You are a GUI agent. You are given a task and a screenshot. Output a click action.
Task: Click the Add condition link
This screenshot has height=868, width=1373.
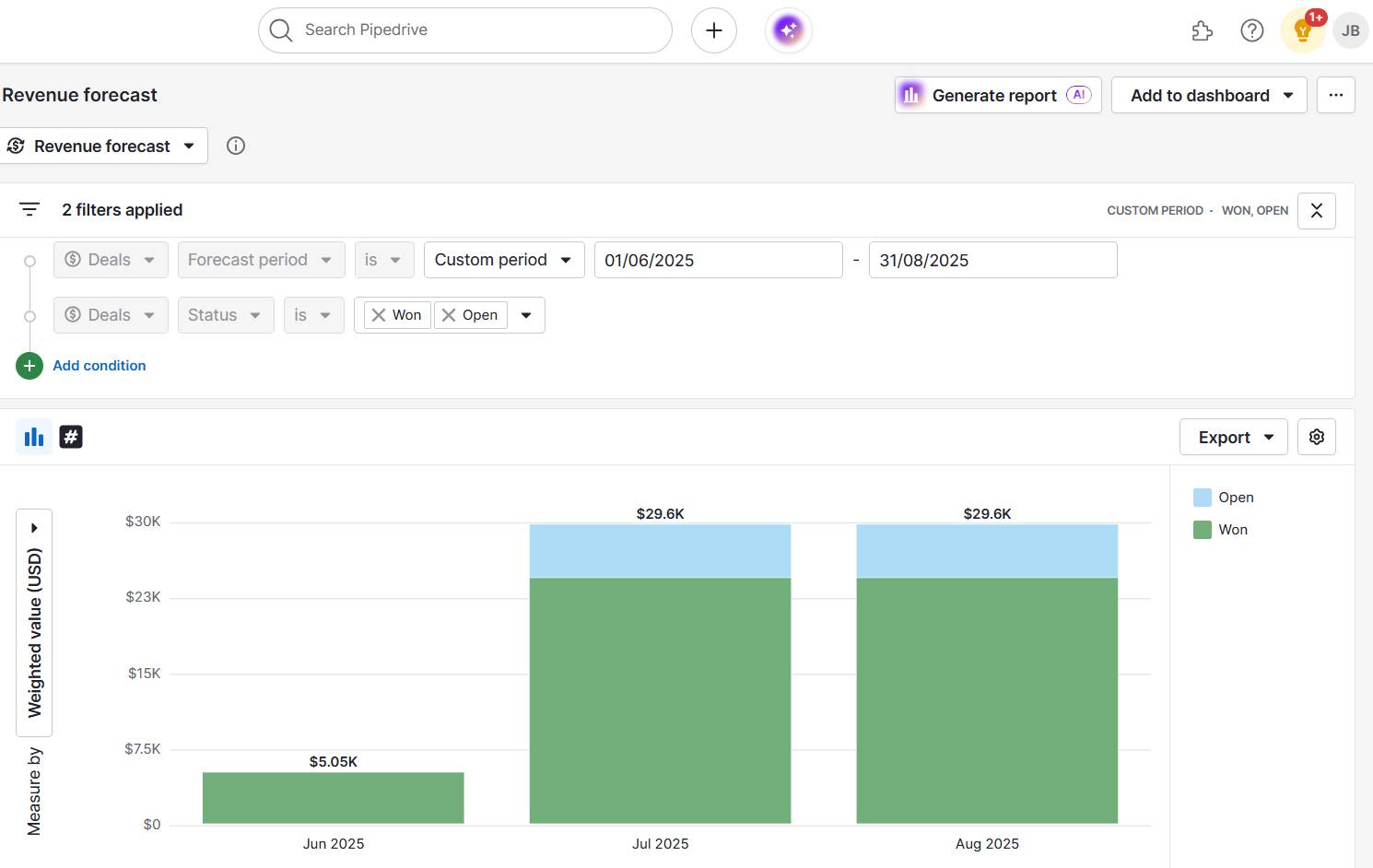tap(99, 365)
